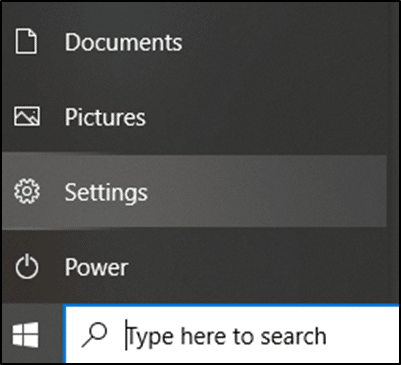
Task: Click the Settings gear icon
Action: click(x=27, y=191)
